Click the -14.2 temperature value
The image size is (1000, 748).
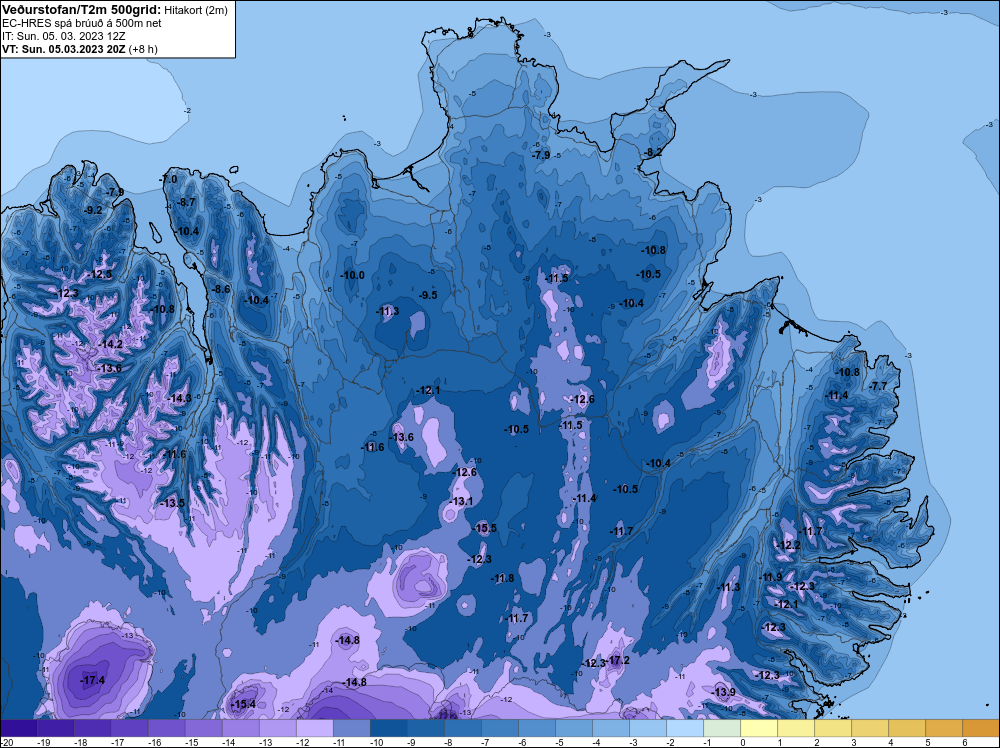(x=110, y=344)
